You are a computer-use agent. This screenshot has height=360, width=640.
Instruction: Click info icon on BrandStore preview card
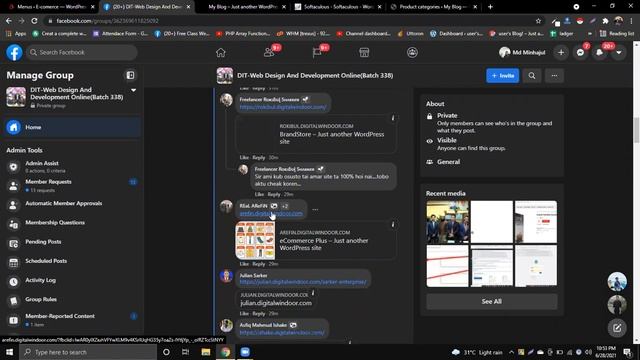click(393, 118)
